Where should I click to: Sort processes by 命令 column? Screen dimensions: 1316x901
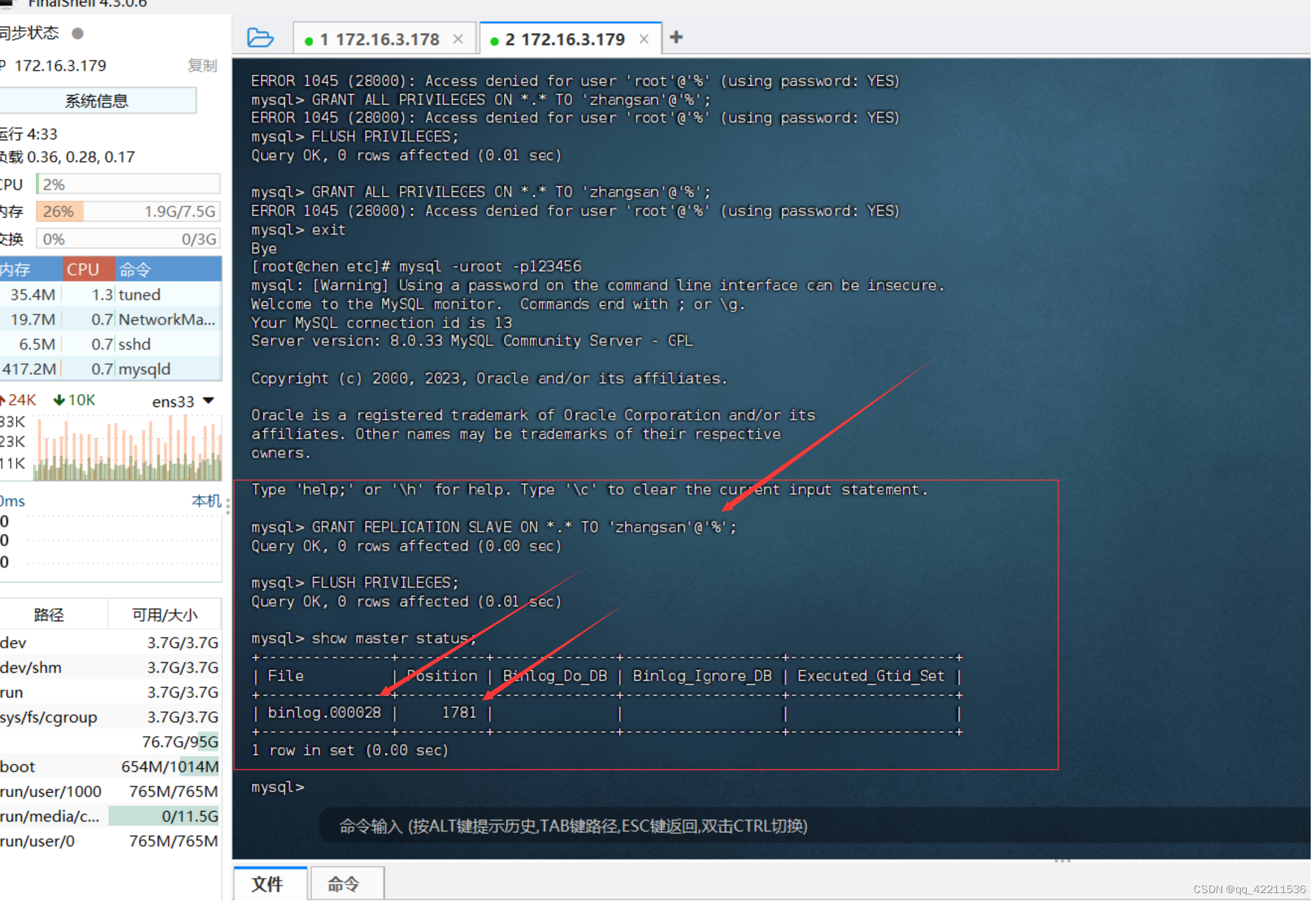click(x=169, y=270)
